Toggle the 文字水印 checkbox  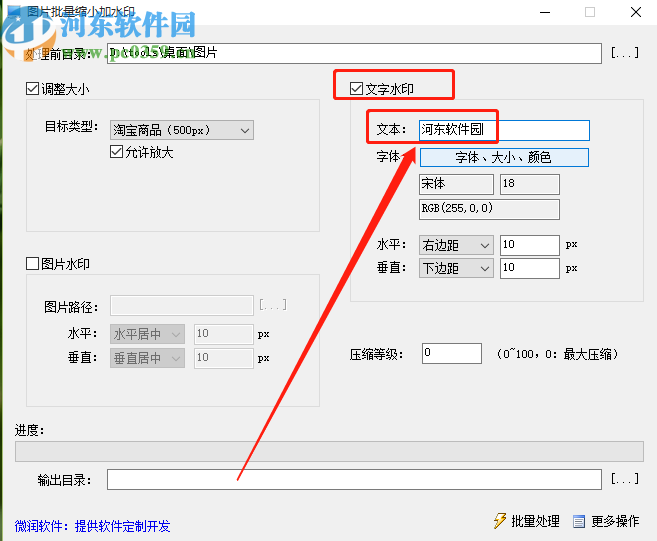[x=356, y=88]
